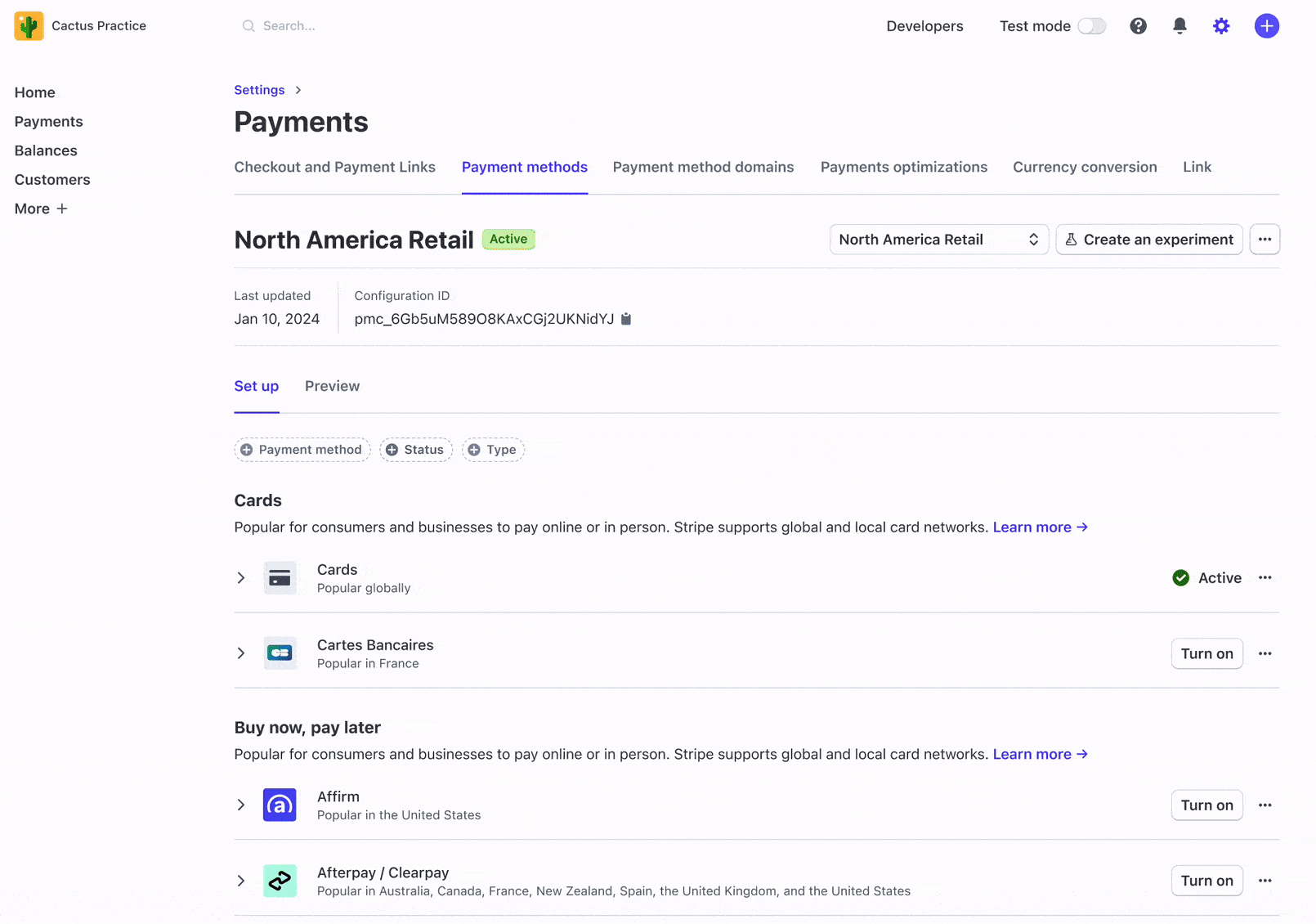The image size is (1316, 924).
Task: Click the green Active checkmark icon
Action: pyautogui.click(x=1180, y=578)
